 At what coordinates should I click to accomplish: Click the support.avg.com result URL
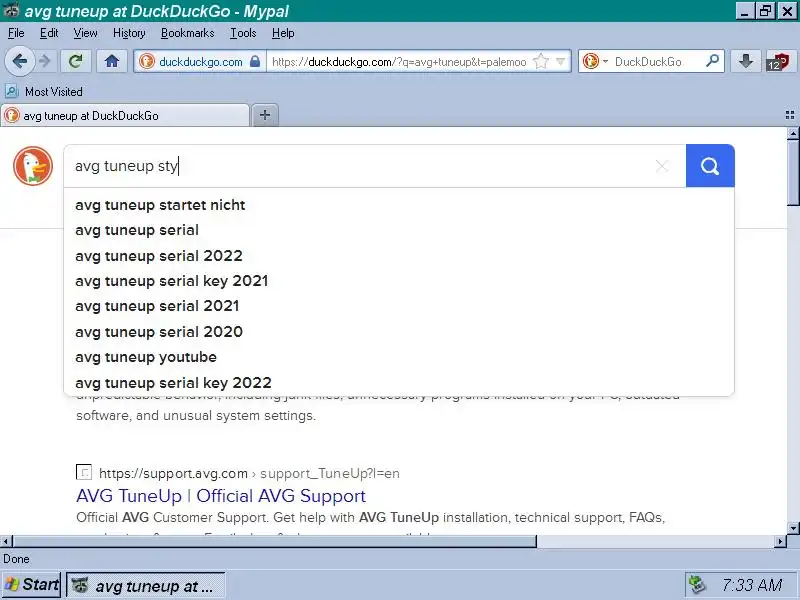pos(249,473)
